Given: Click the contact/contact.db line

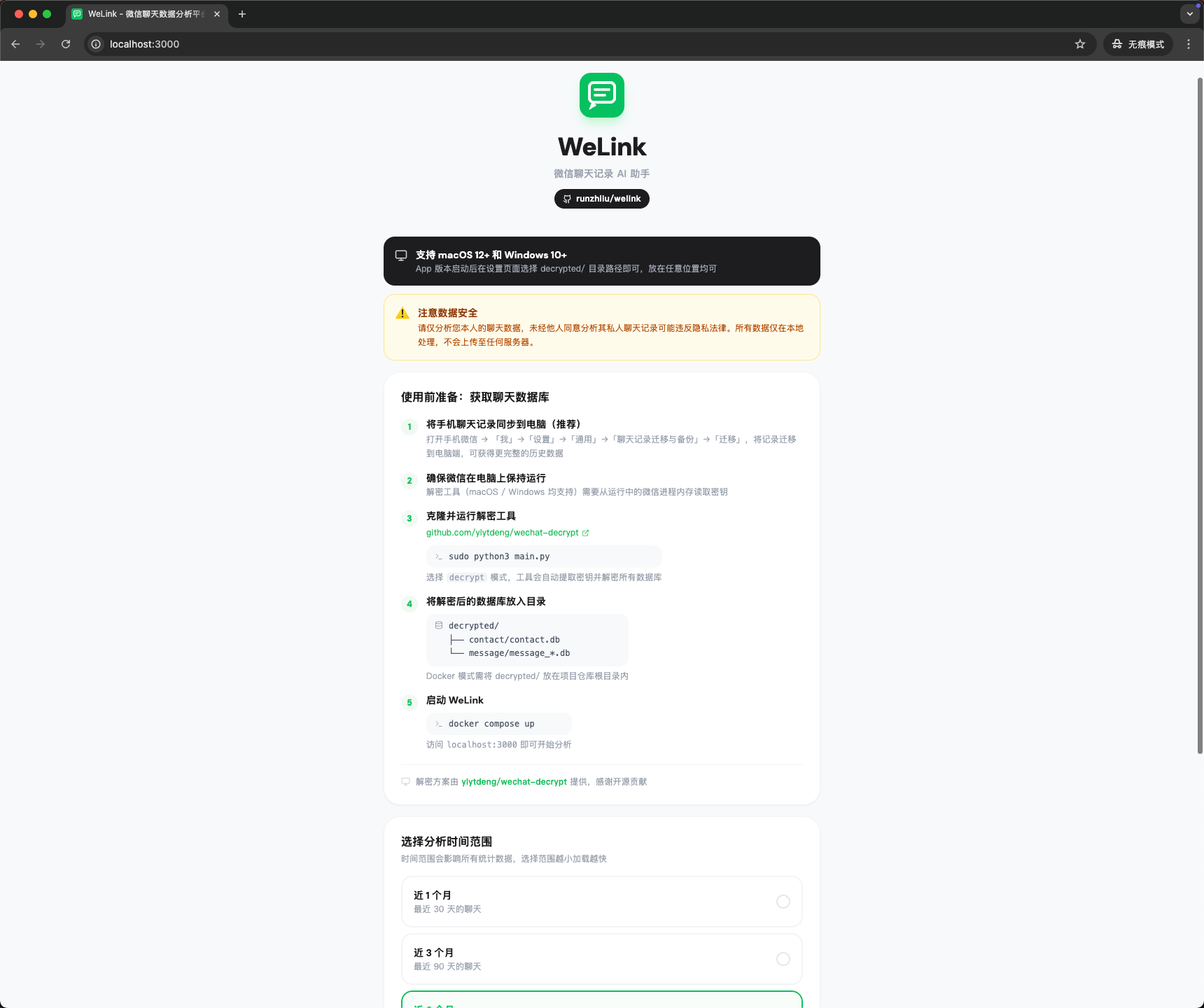Looking at the screenshot, I should click(x=514, y=640).
